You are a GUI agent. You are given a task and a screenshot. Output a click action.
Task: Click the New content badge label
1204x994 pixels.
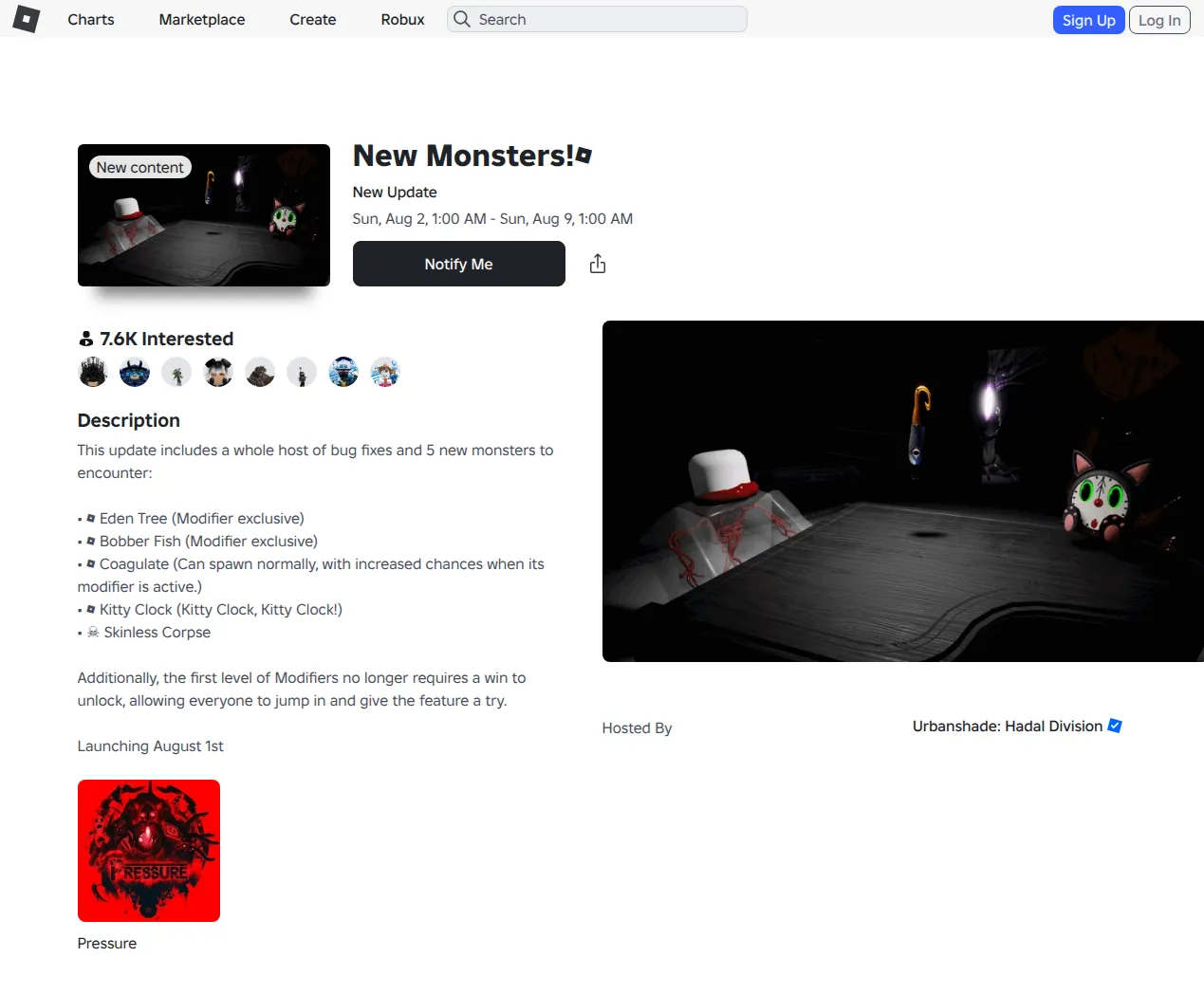[x=140, y=167]
